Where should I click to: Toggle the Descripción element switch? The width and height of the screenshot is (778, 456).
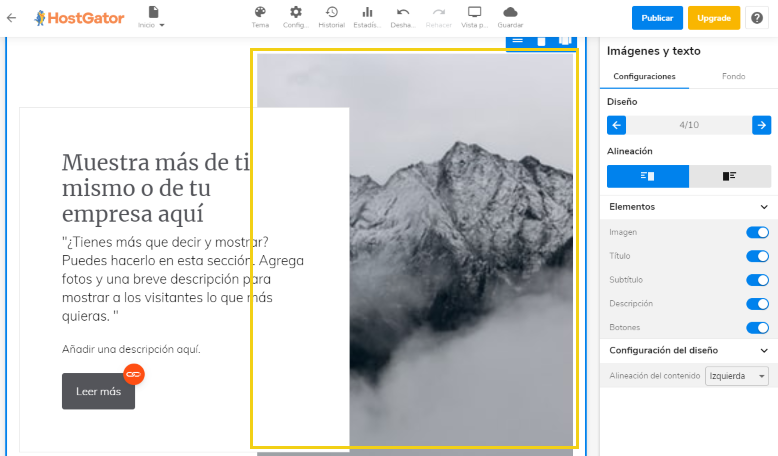[x=757, y=304]
